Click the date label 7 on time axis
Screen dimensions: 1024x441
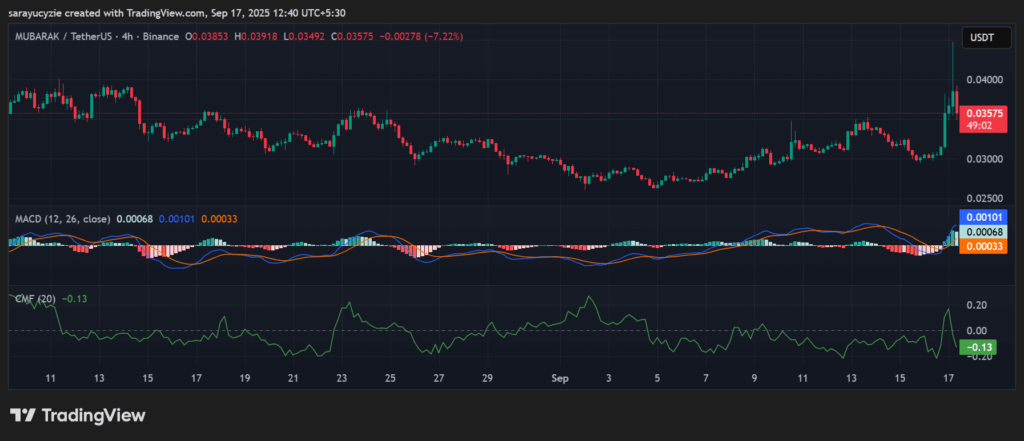tap(706, 378)
